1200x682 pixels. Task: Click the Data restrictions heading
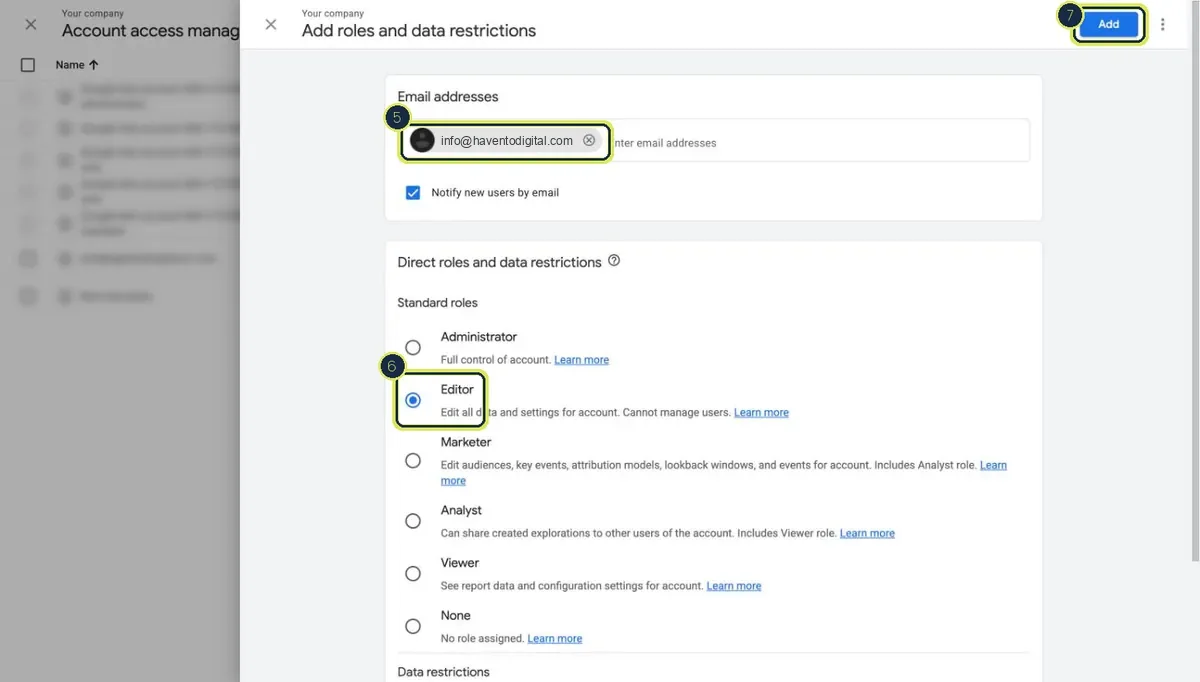[x=443, y=672]
